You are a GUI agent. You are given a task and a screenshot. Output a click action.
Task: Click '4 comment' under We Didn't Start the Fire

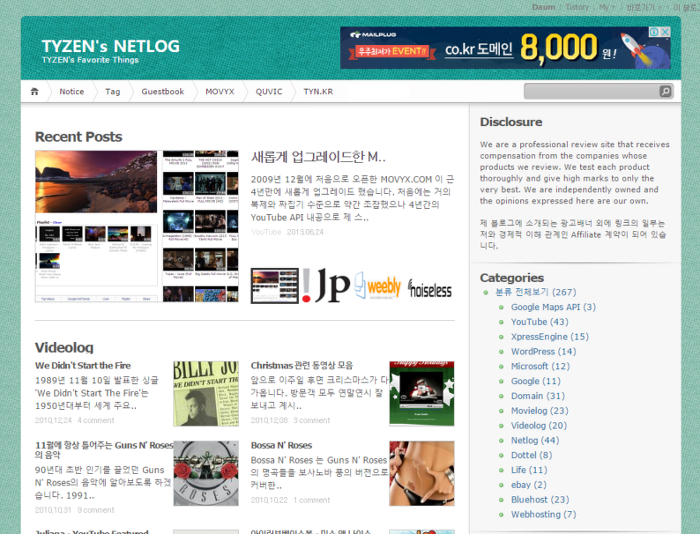96,420
